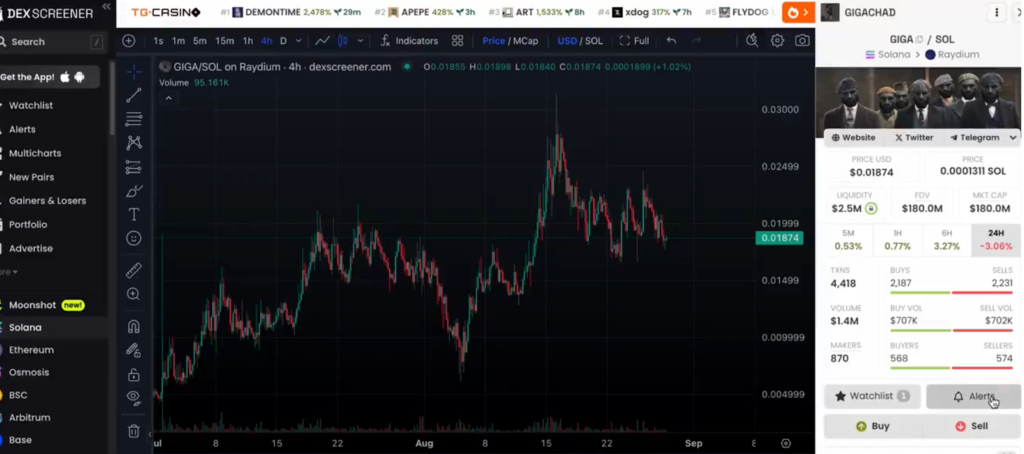Click the green Buy button
1024x454 pixels.
872,426
